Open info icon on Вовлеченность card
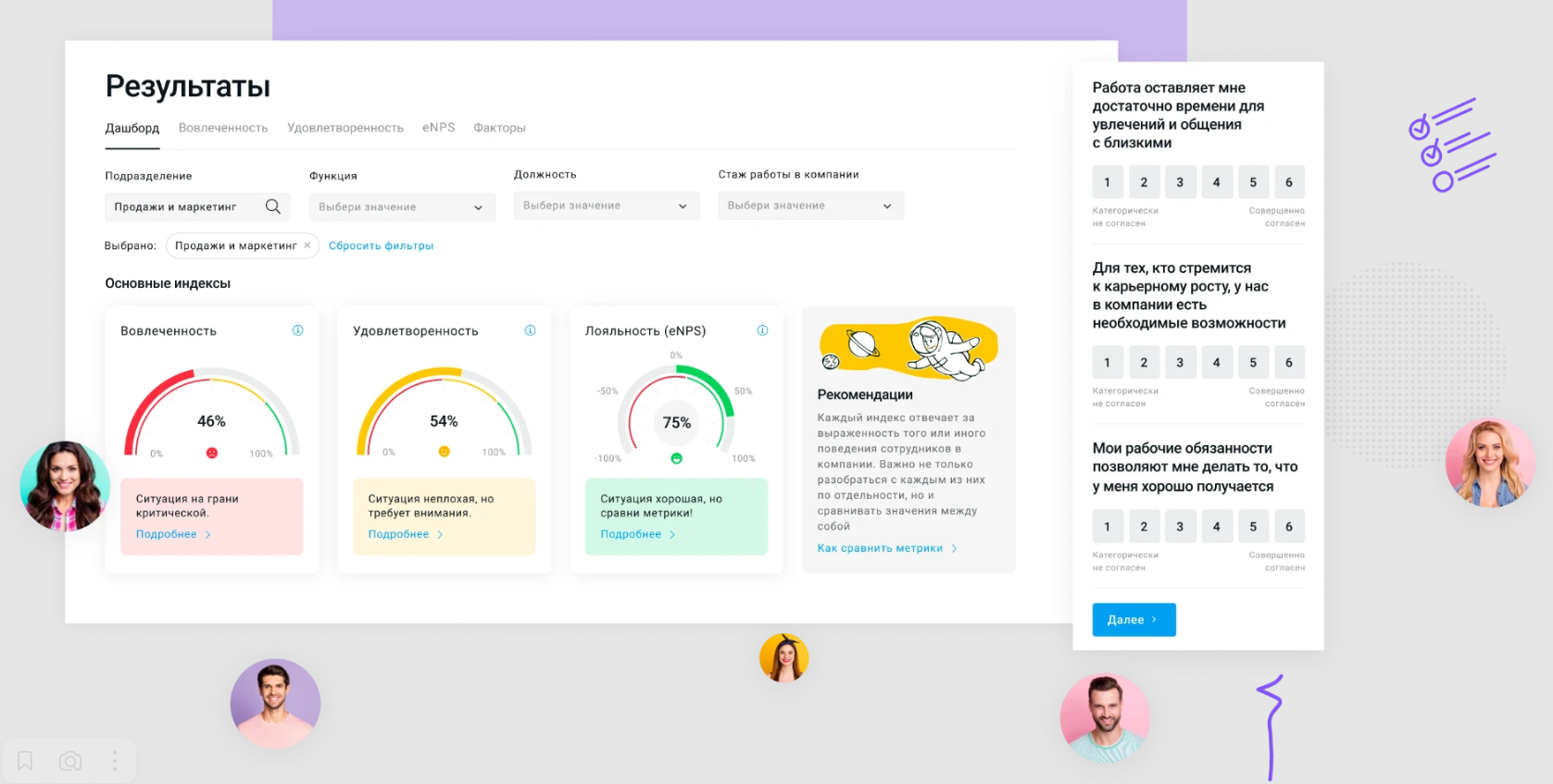 pyautogui.click(x=298, y=330)
